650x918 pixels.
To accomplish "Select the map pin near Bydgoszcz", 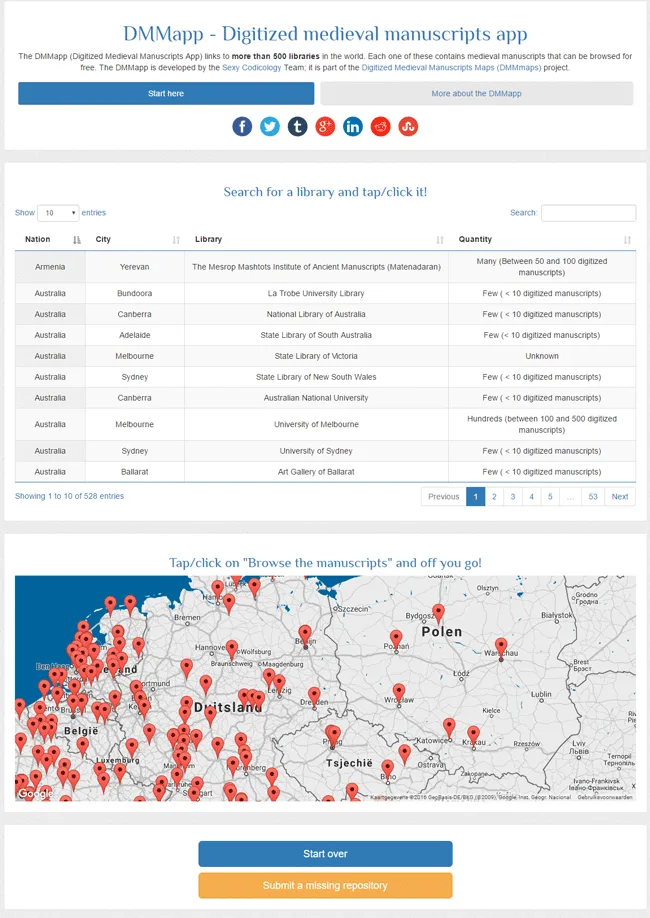I will 438,614.
